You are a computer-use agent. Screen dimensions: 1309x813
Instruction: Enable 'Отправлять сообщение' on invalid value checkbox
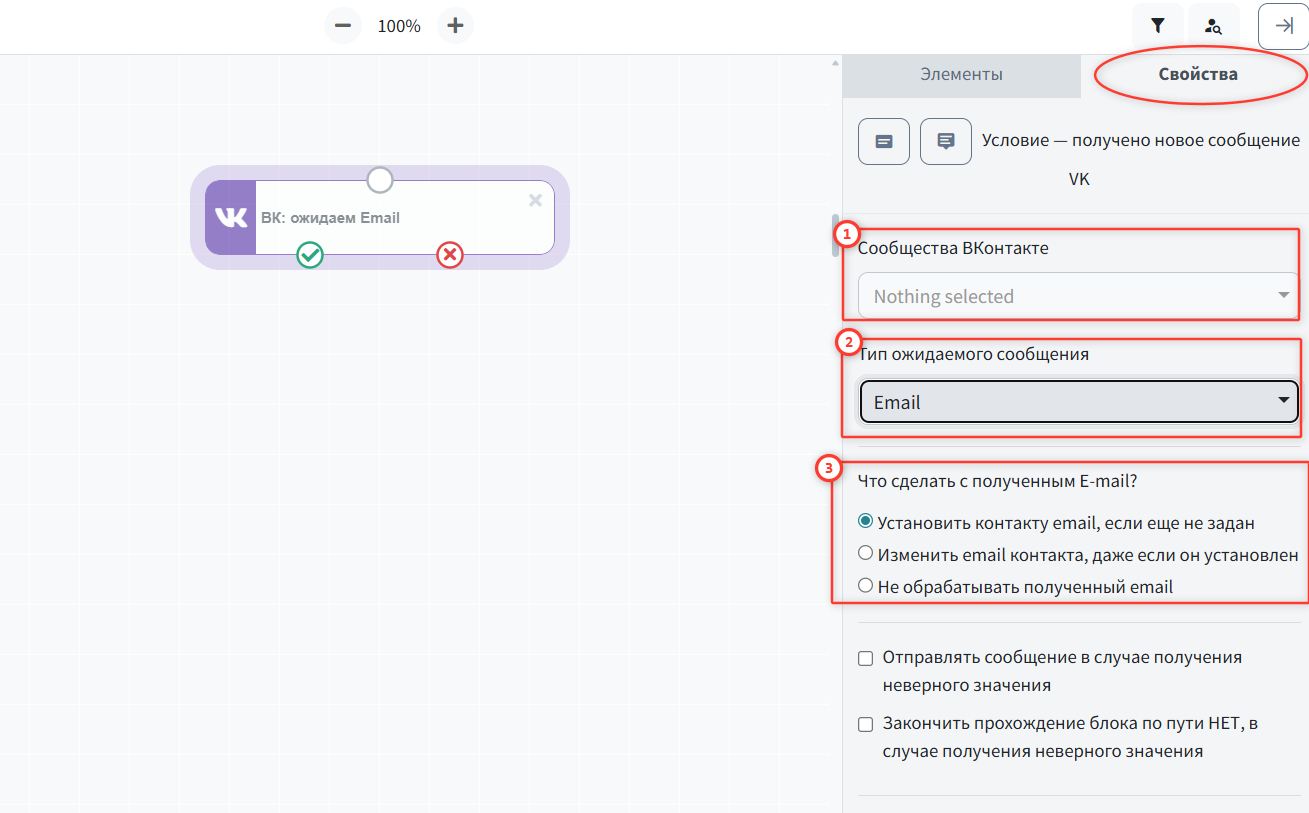(866, 658)
